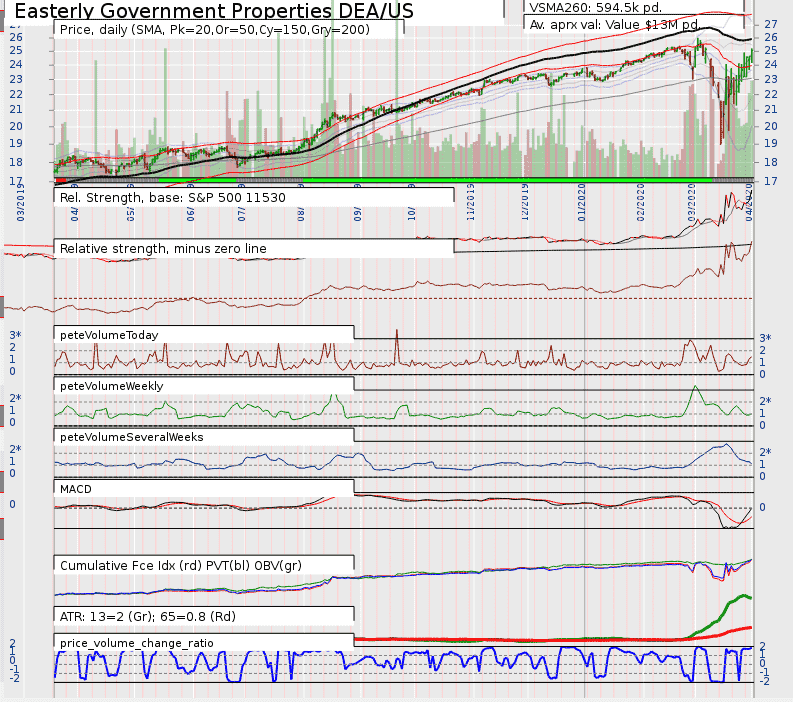Click the 27 value on right price axis
793x702 pixels.
point(771,24)
